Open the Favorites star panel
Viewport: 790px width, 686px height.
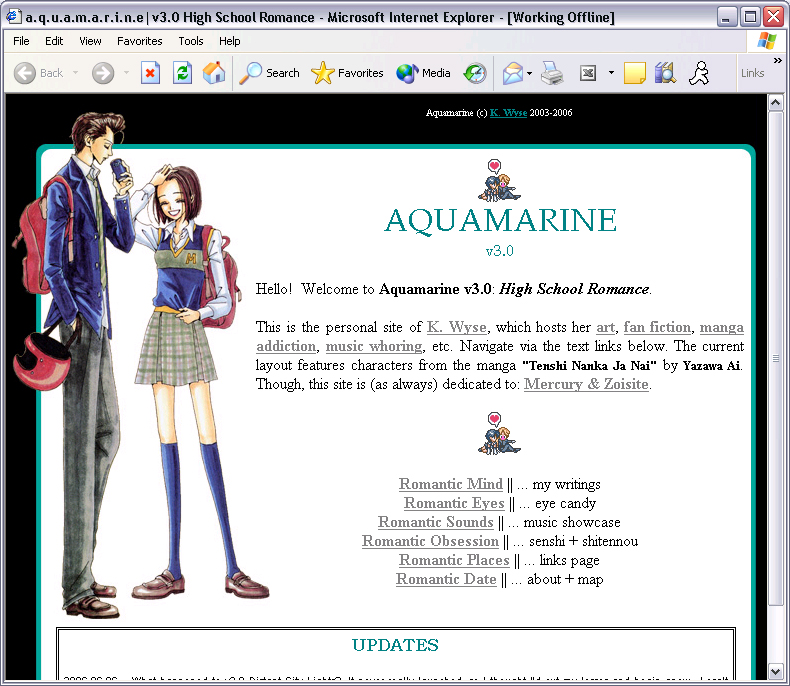[347, 74]
